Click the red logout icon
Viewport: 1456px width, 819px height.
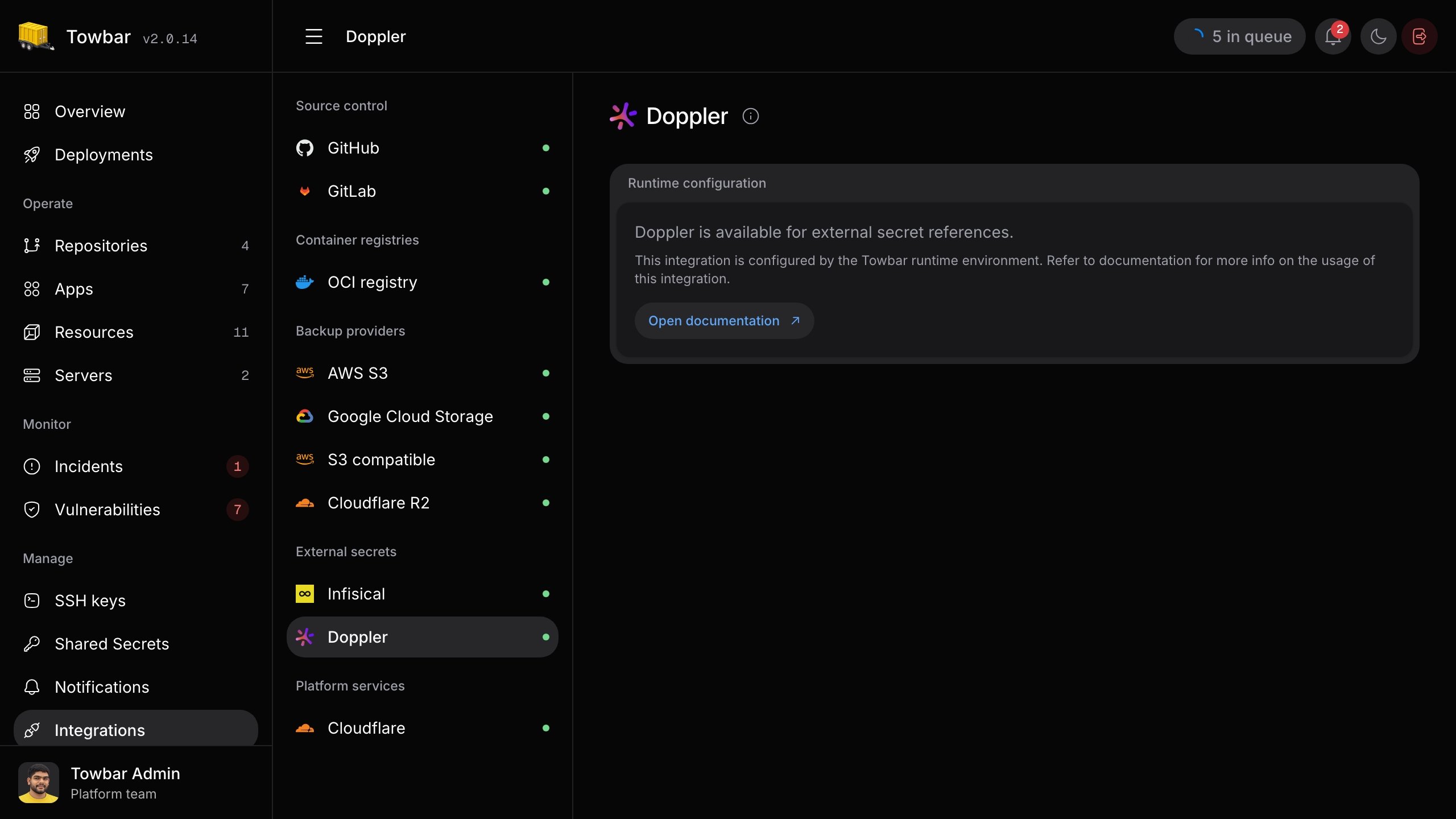pos(1420,36)
